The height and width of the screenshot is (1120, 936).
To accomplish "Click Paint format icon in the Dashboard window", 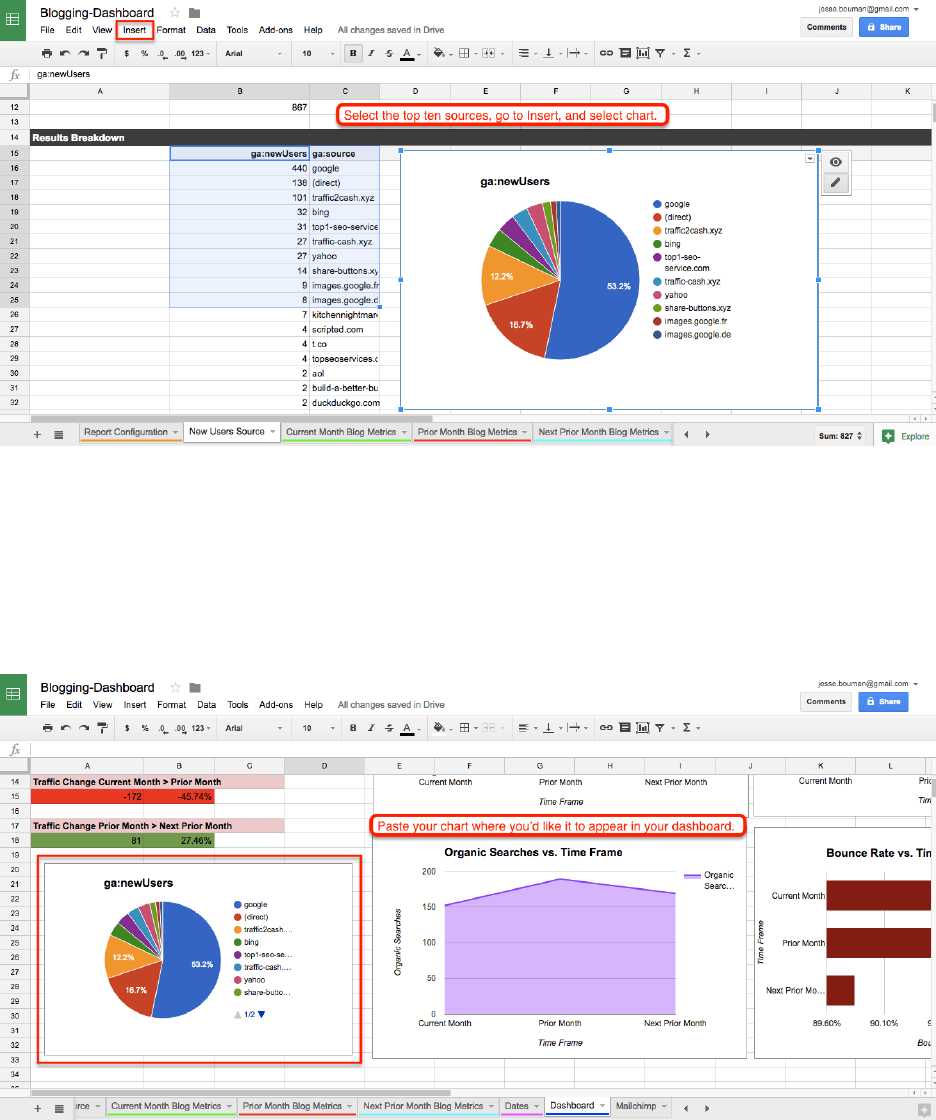I will [102, 728].
